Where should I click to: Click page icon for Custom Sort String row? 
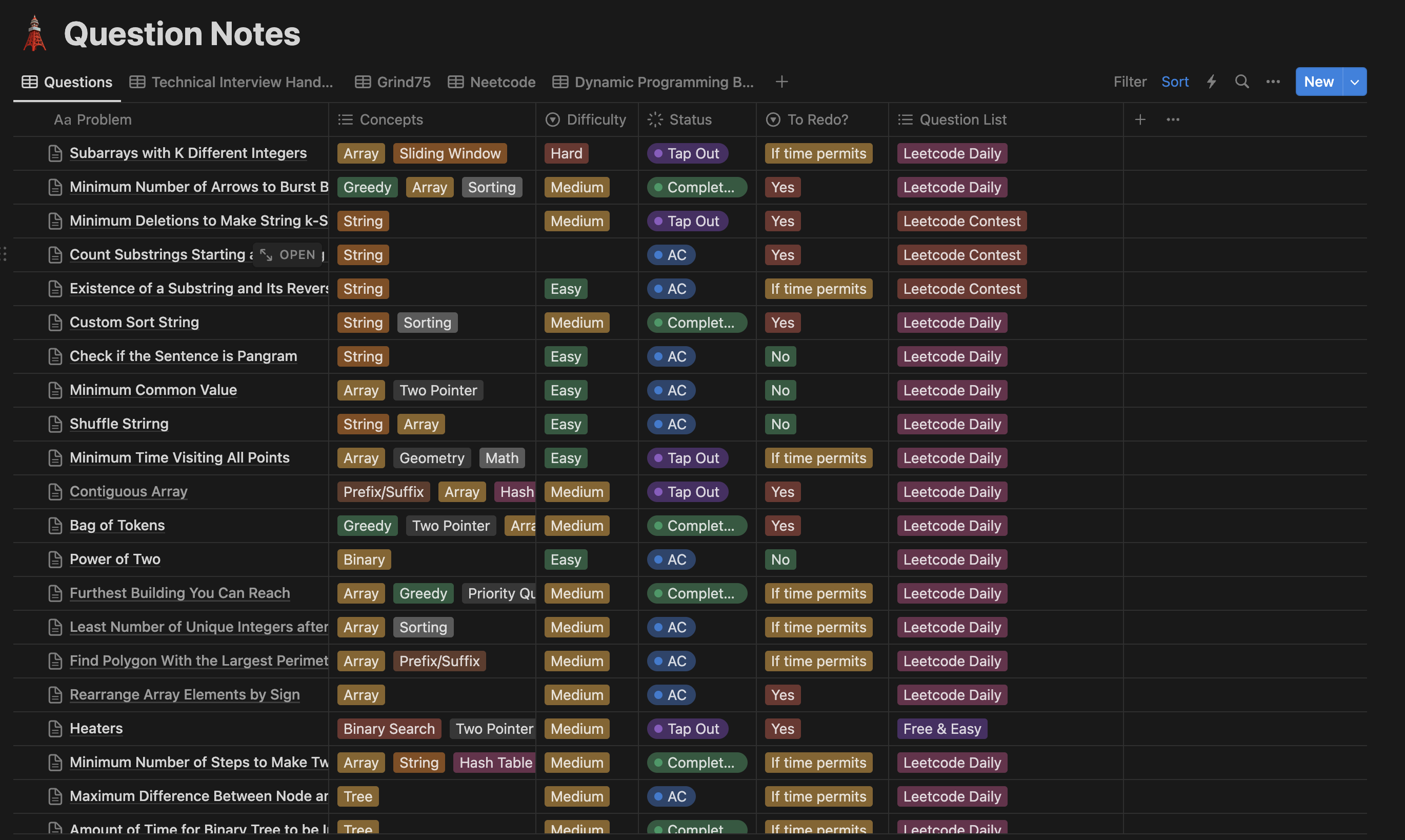coord(55,323)
